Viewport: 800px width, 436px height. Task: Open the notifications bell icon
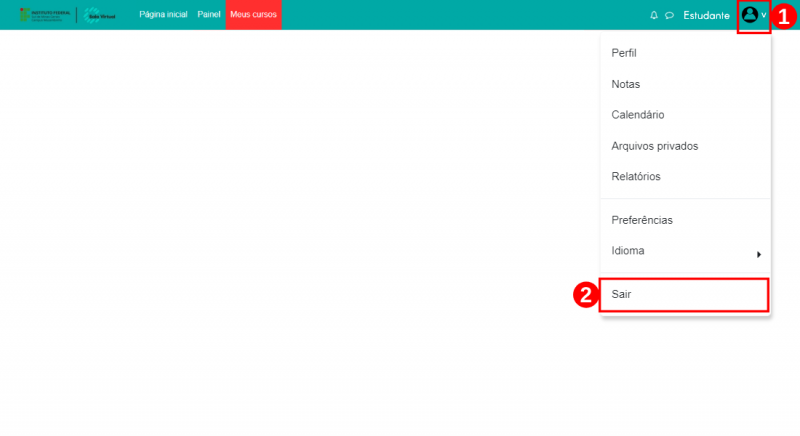654,15
